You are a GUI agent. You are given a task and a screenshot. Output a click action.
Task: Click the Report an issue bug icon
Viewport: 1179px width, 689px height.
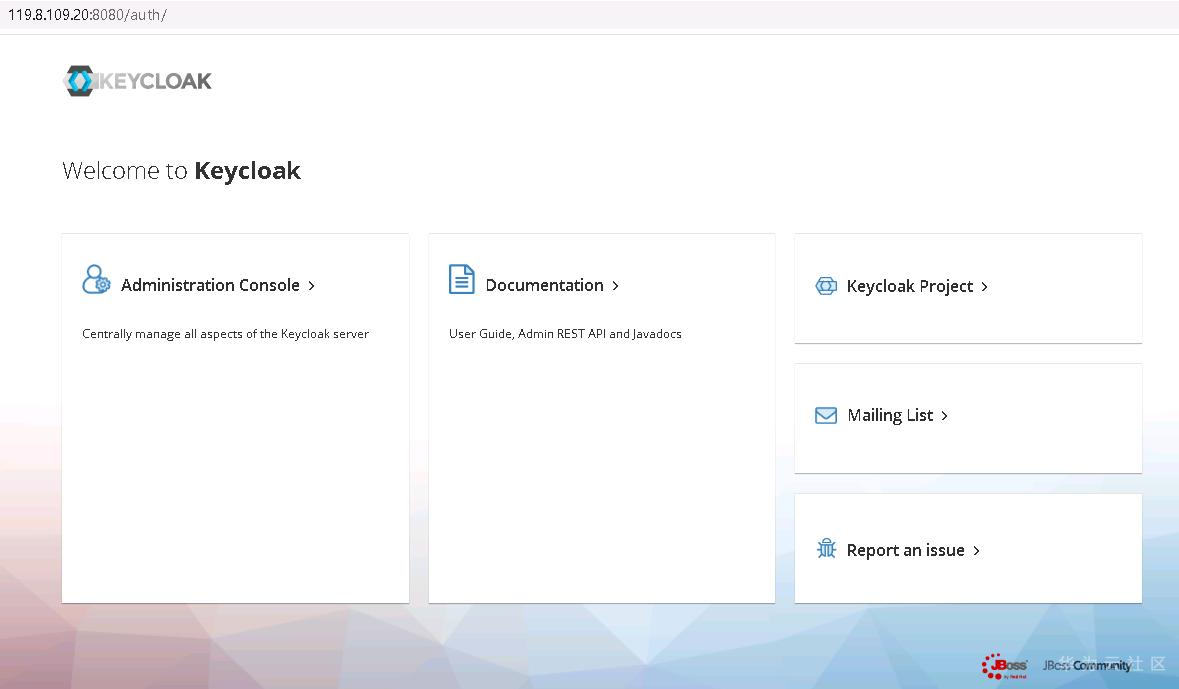(826, 549)
